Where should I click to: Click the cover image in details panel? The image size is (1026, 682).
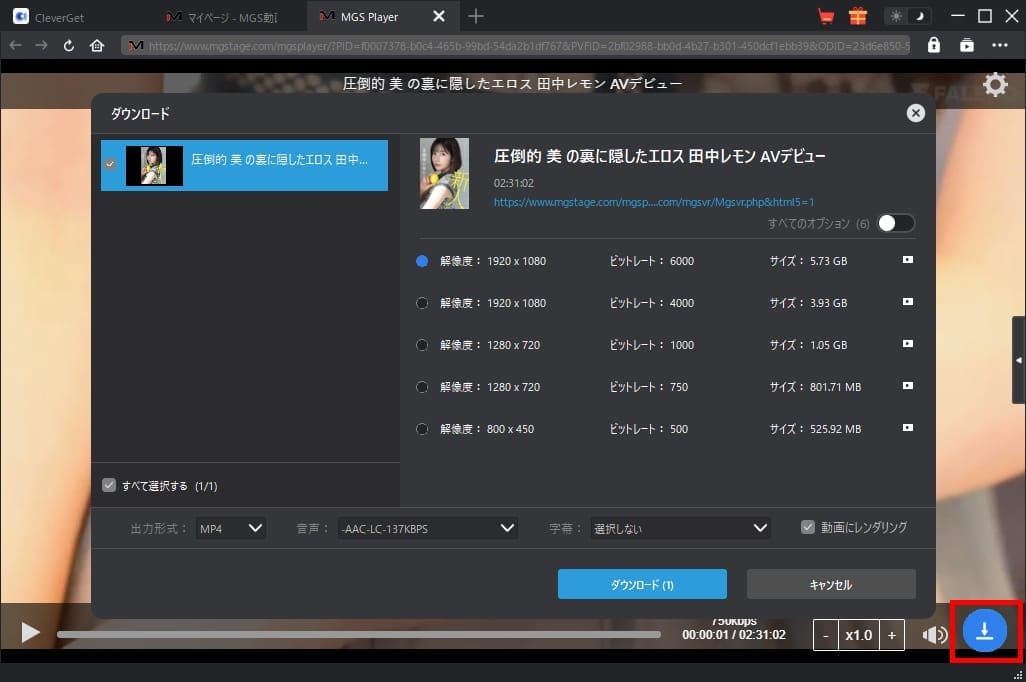click(x=444, y=173)
